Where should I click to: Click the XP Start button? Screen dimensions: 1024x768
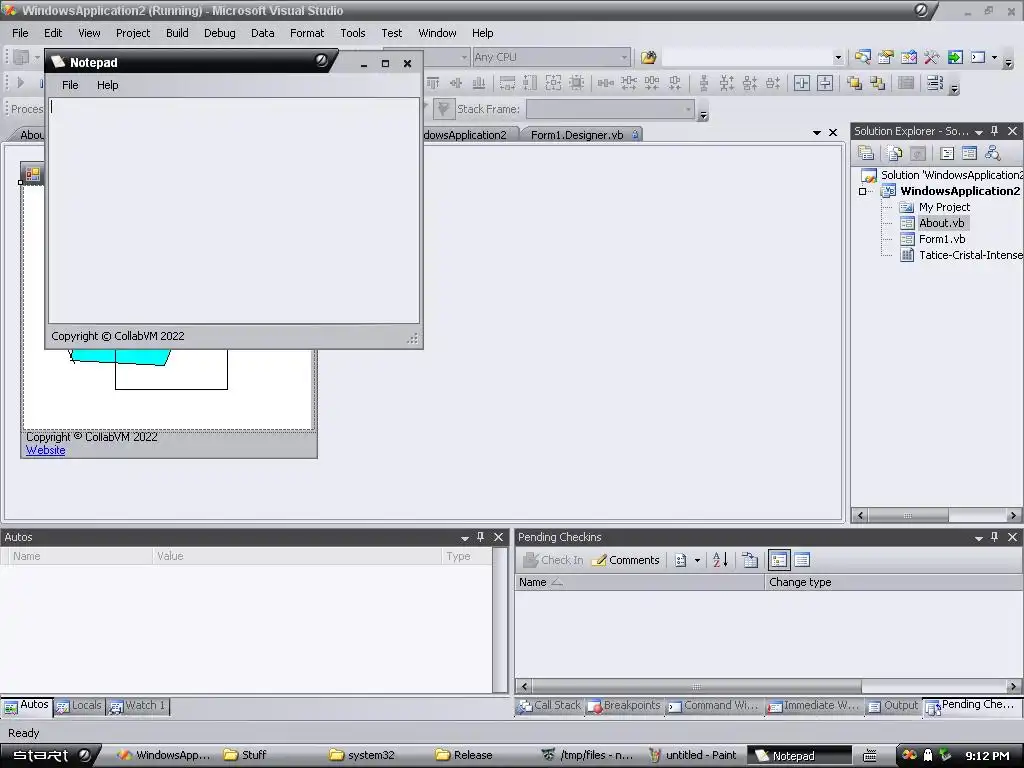click(48, 755)
